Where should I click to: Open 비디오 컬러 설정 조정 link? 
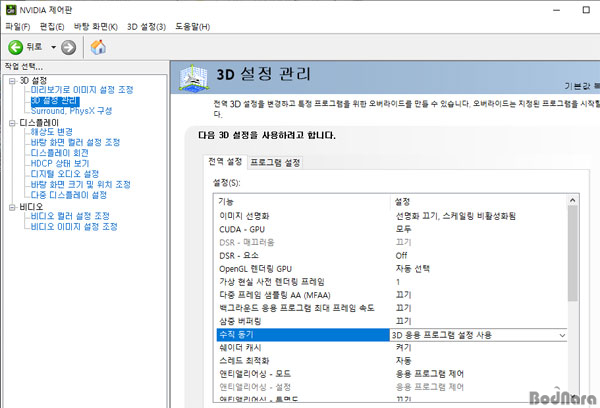[x=70, y=216]
